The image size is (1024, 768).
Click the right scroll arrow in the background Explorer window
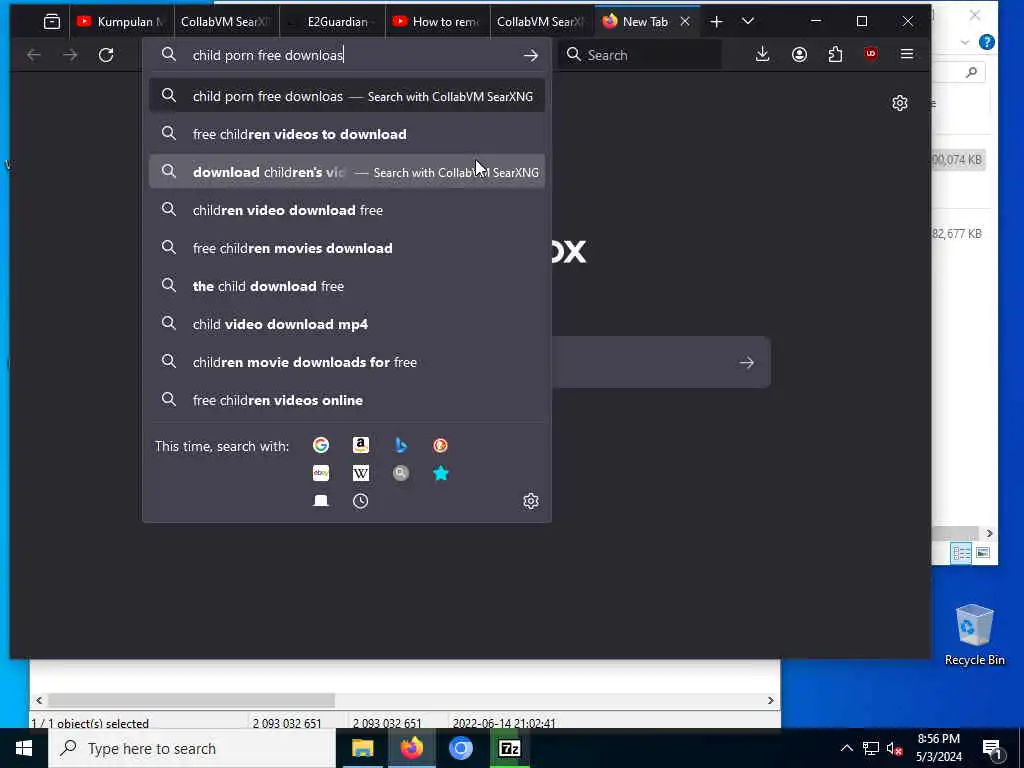[x=989, y=534]
